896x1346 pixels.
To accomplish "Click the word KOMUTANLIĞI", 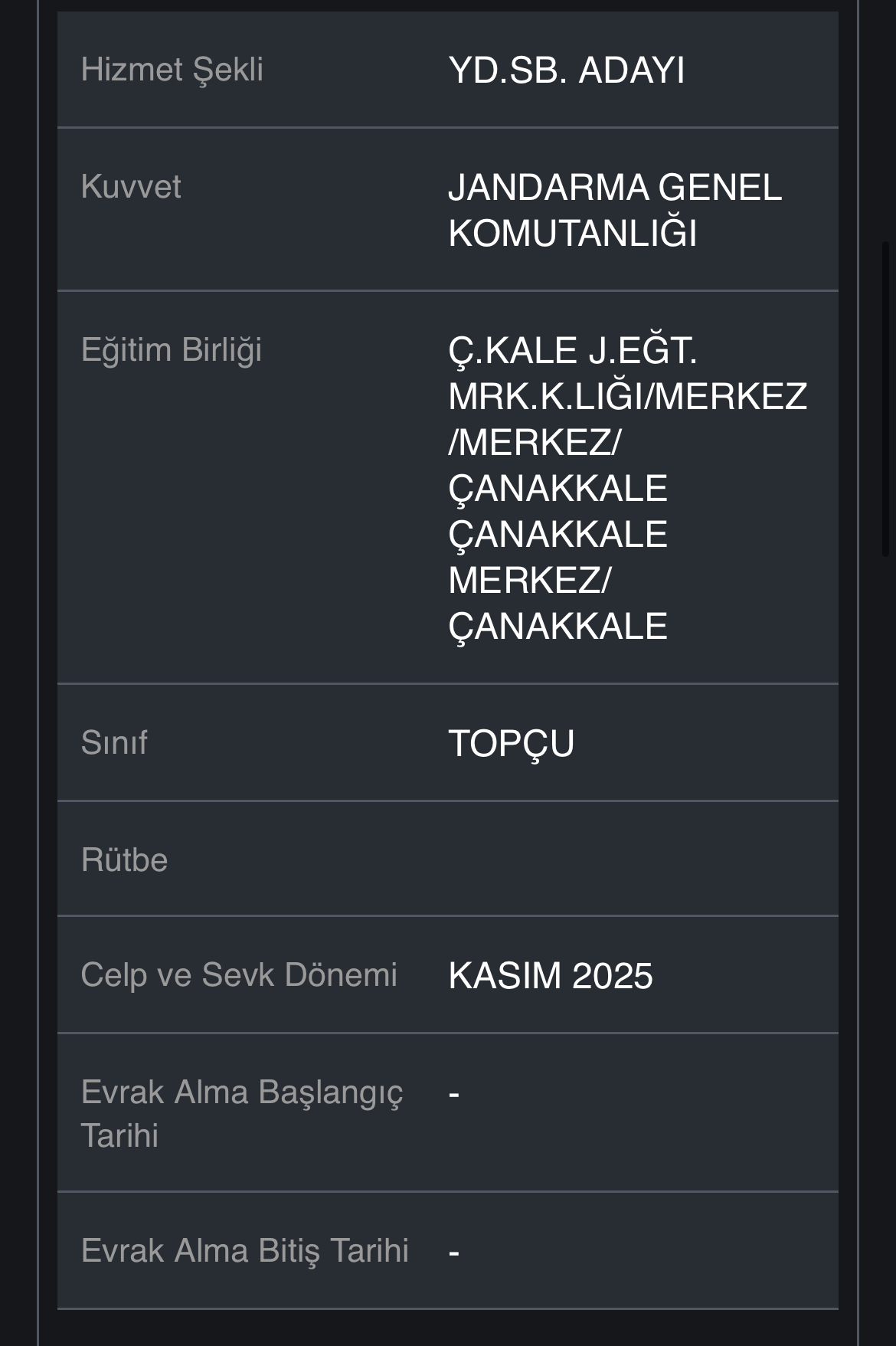I will click(573, 234).
